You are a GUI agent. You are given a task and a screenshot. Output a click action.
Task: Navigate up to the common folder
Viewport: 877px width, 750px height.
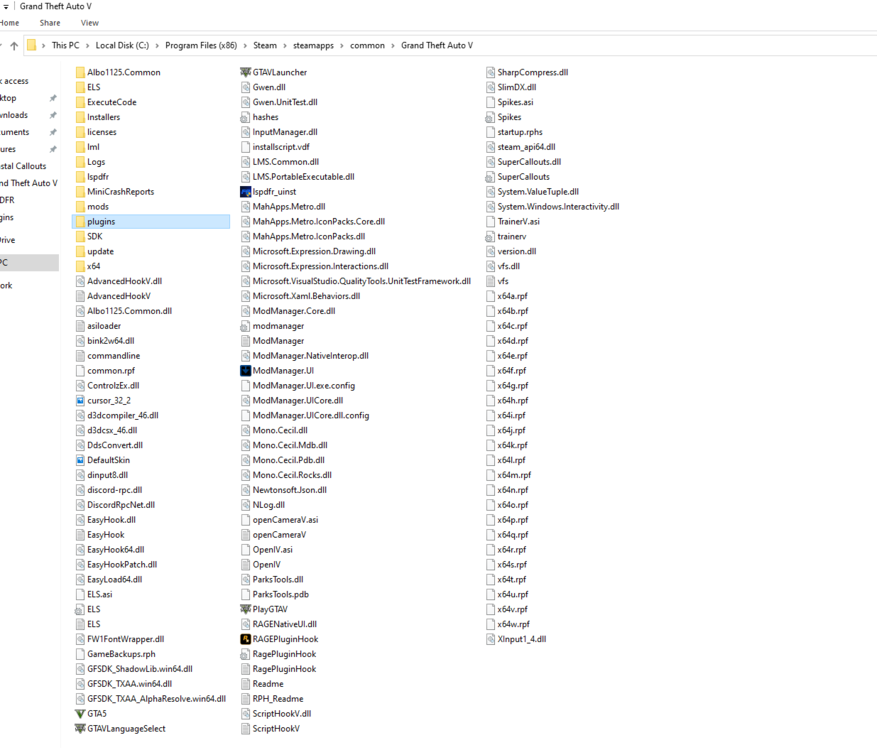[15, 45]
